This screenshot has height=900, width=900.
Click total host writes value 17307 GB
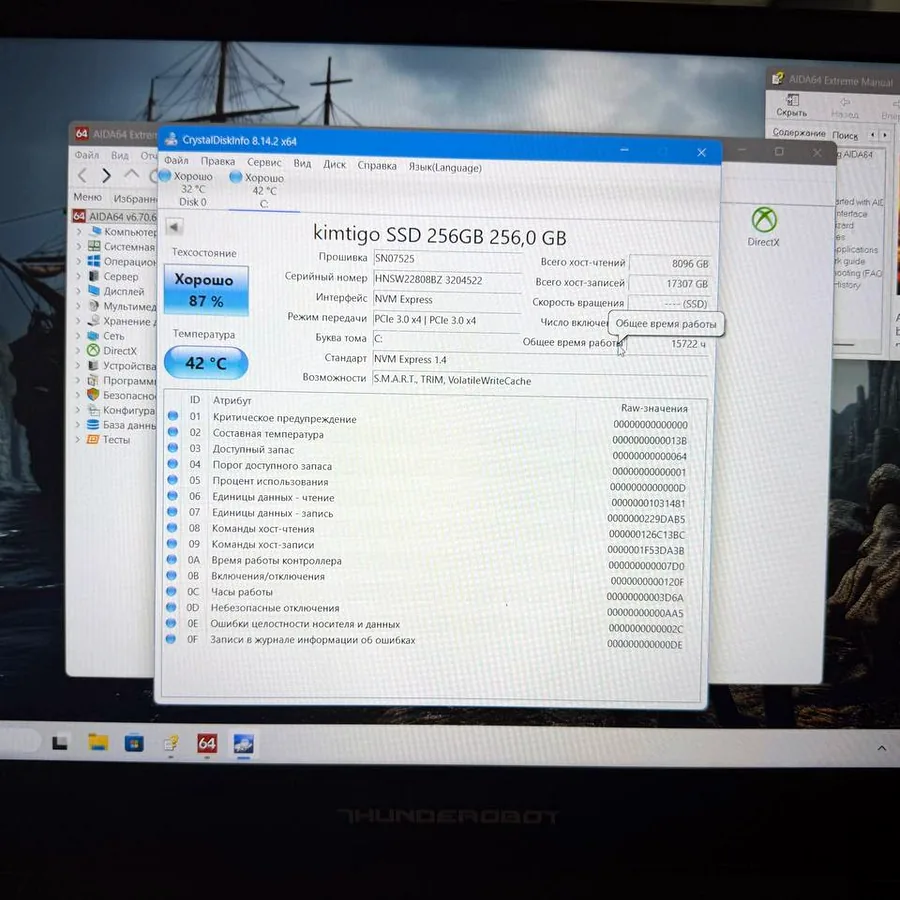(x=670, y=284)
